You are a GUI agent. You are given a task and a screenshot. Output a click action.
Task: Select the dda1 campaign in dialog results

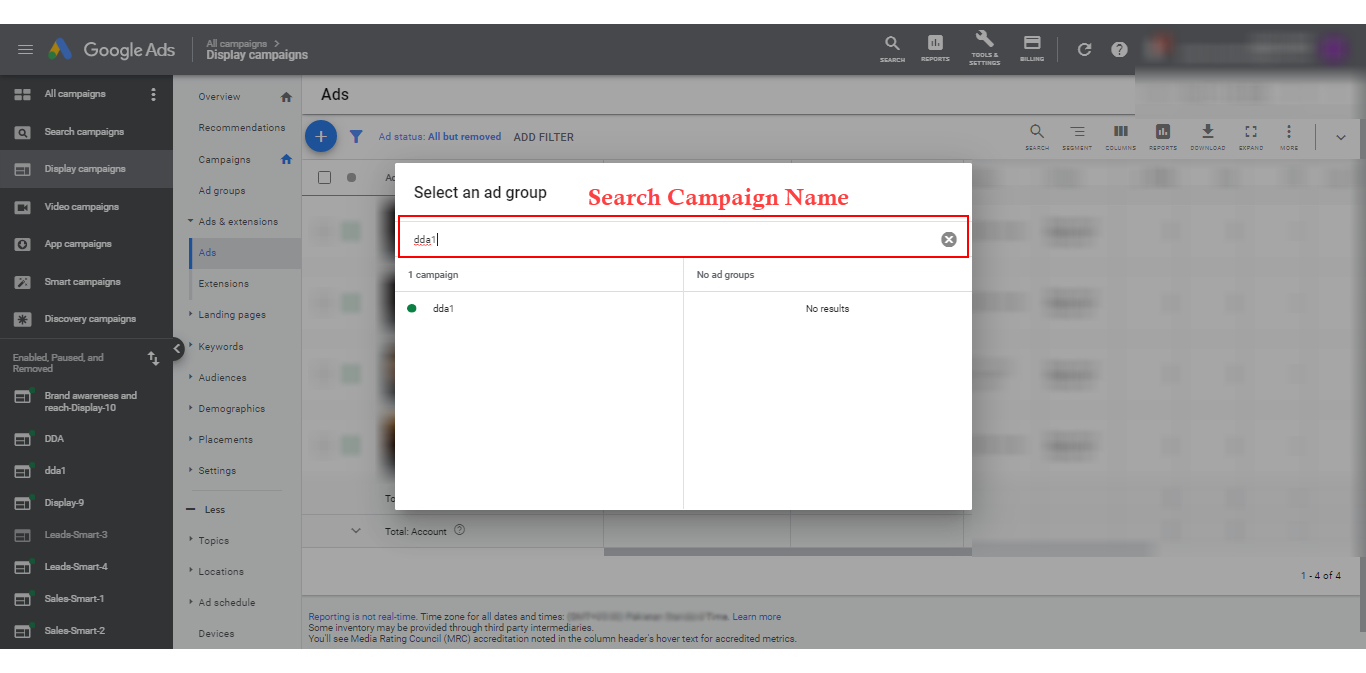[443, 308]
